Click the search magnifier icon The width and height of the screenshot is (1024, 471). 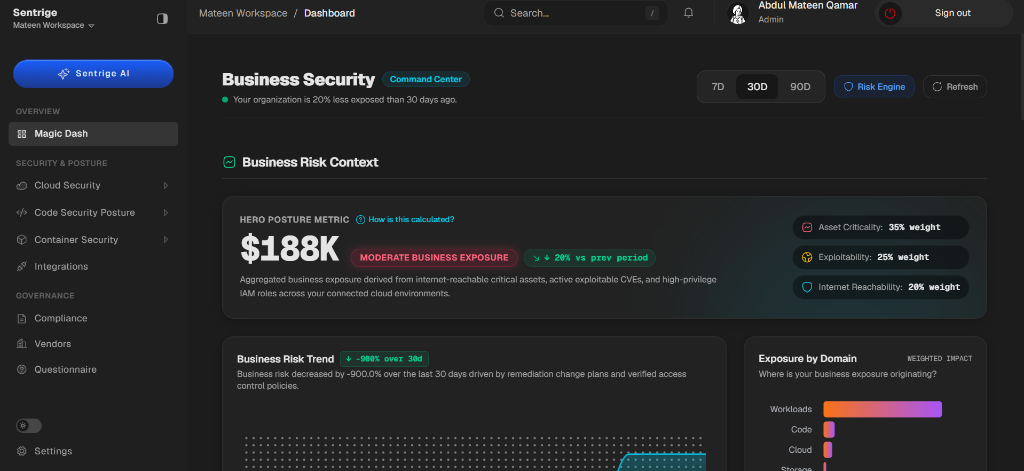(499, 13)
